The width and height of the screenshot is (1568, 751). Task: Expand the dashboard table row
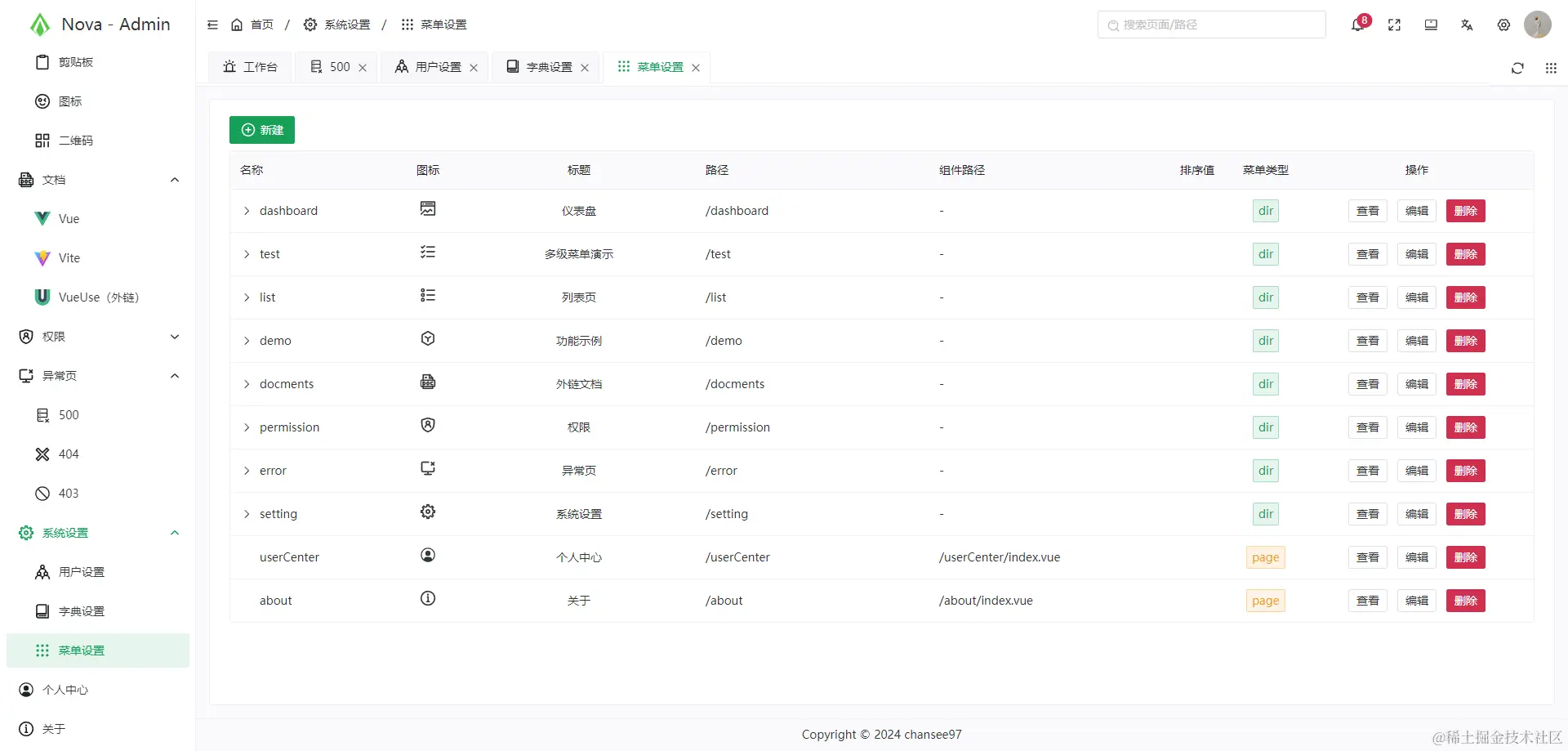[x=247, y=211]
